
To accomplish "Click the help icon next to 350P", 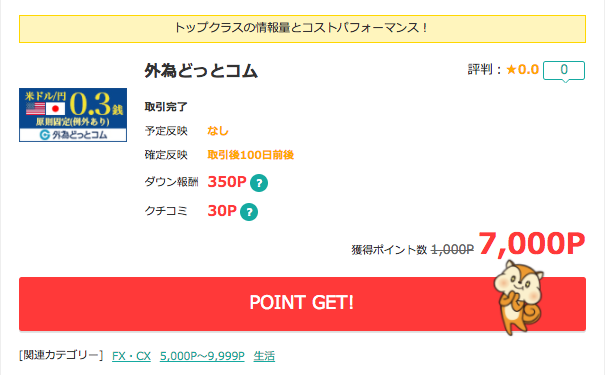I will tap(259, 183).
